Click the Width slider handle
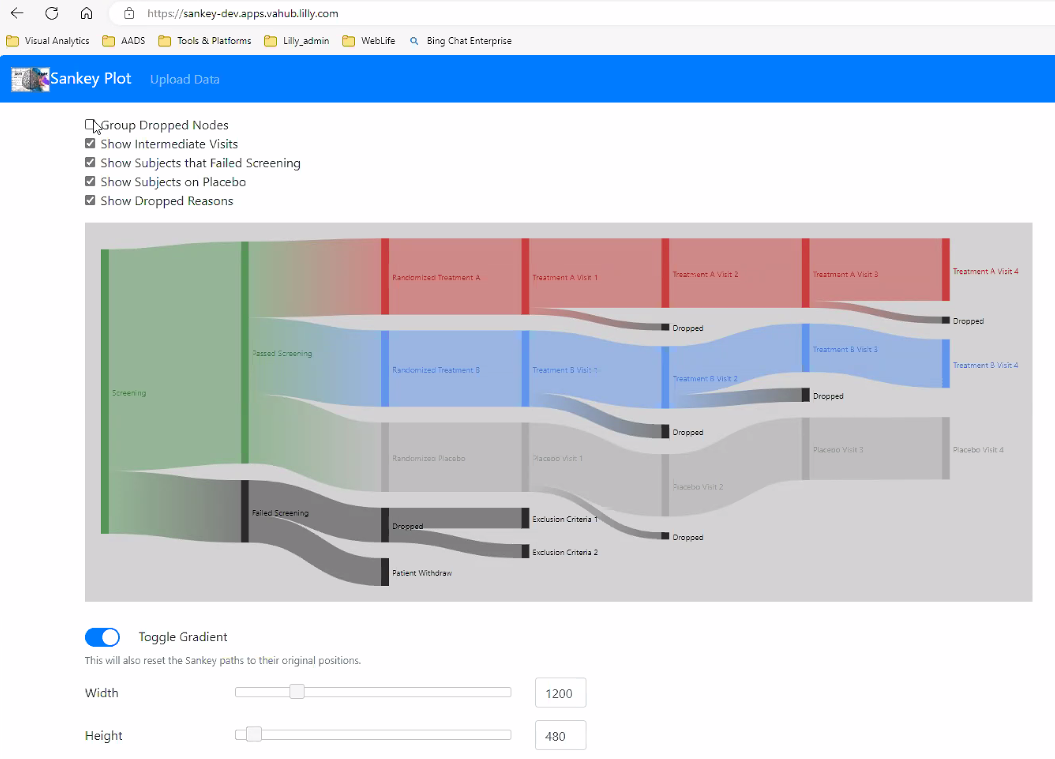 coord(297,692)
